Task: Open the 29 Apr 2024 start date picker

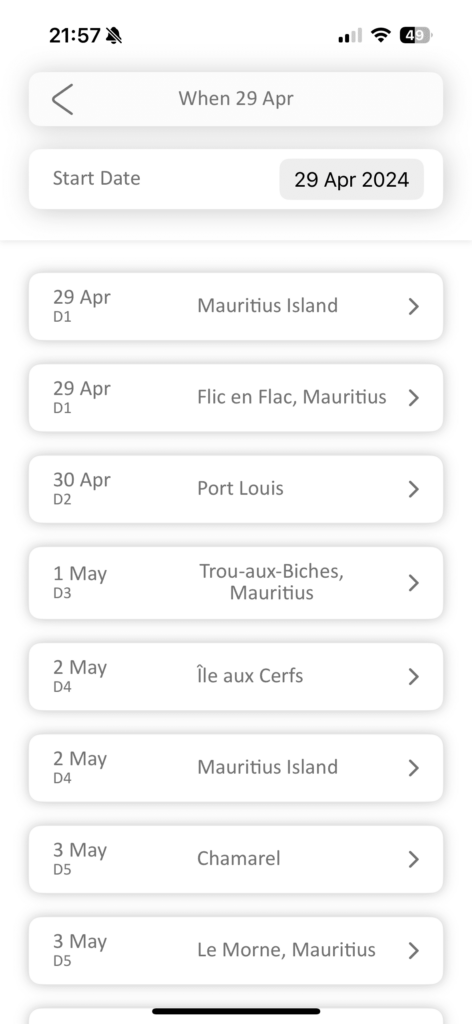Action: point(351,179)
